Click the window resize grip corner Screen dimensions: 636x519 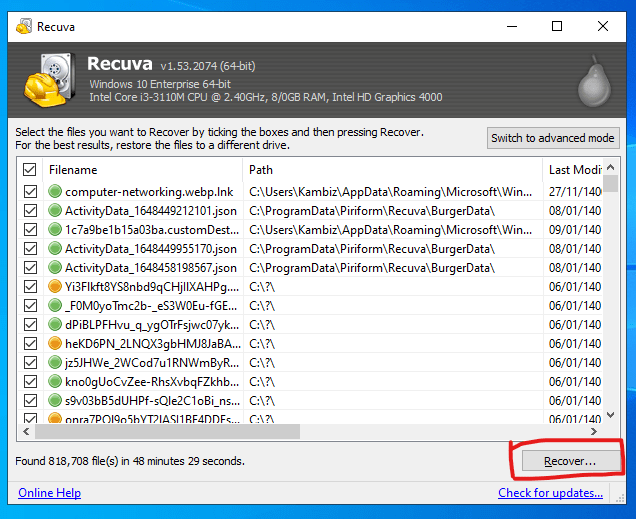621,498
